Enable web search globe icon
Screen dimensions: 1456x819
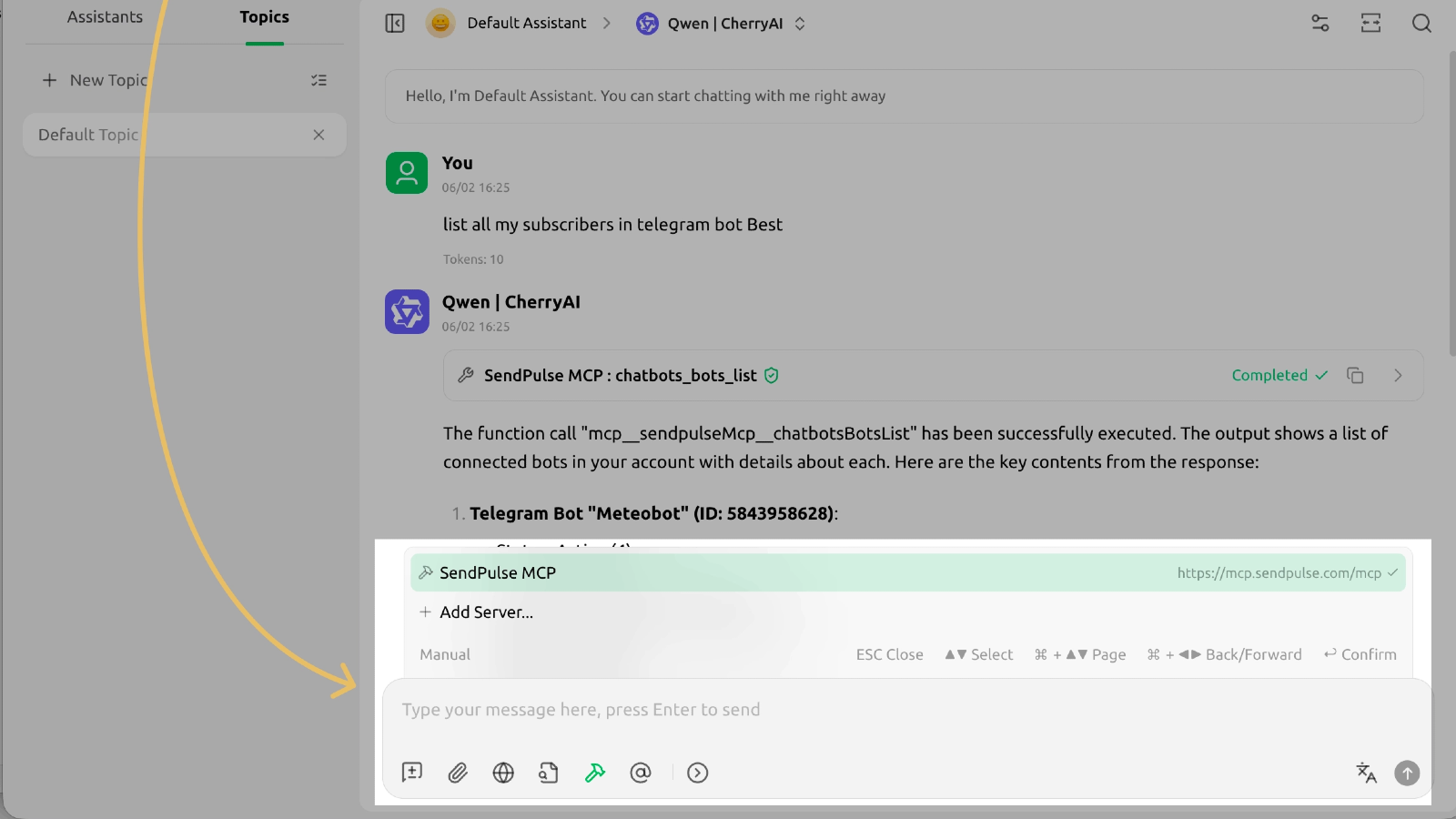[503, 773]
